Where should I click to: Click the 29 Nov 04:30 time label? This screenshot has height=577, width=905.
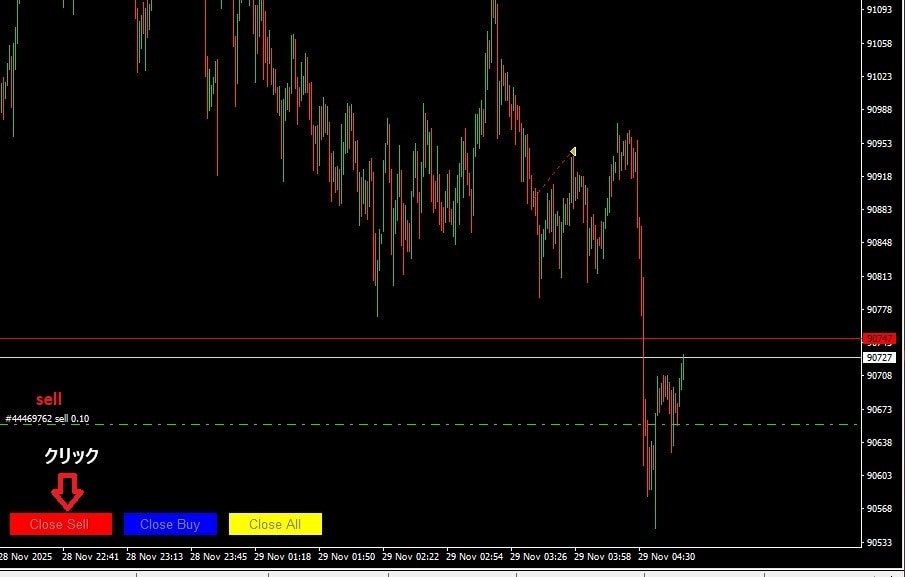point(667,557)
